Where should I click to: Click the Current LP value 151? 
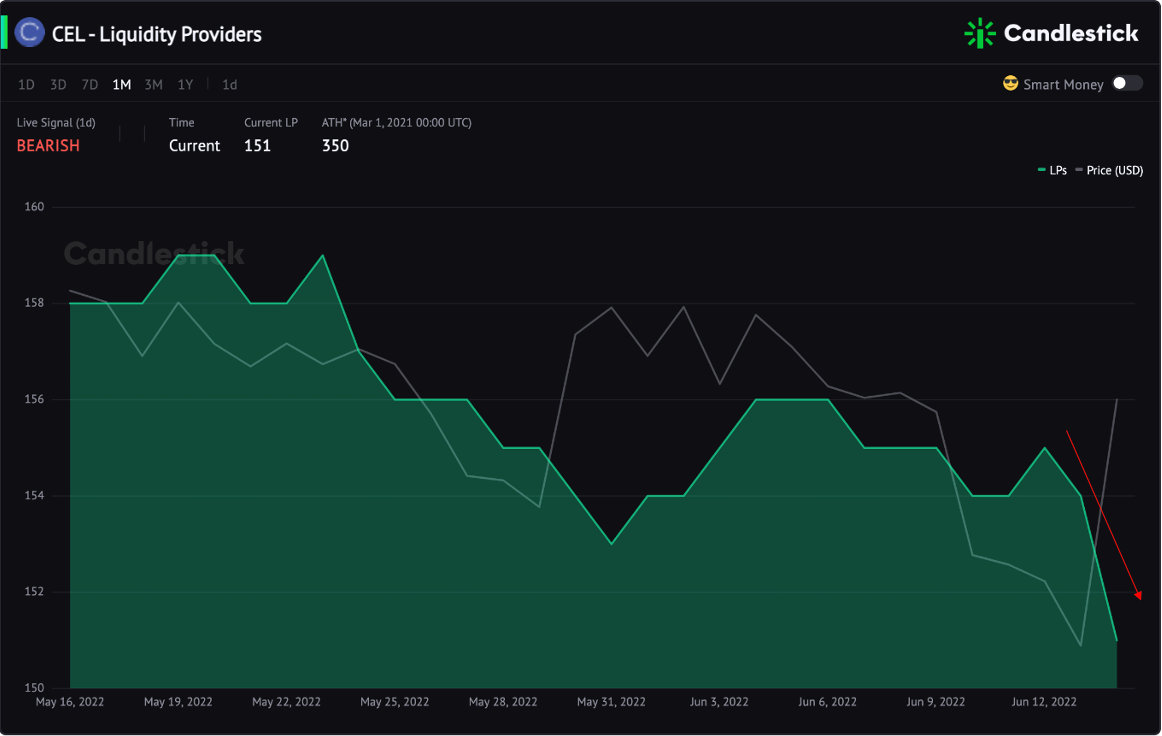pos(257,145)
